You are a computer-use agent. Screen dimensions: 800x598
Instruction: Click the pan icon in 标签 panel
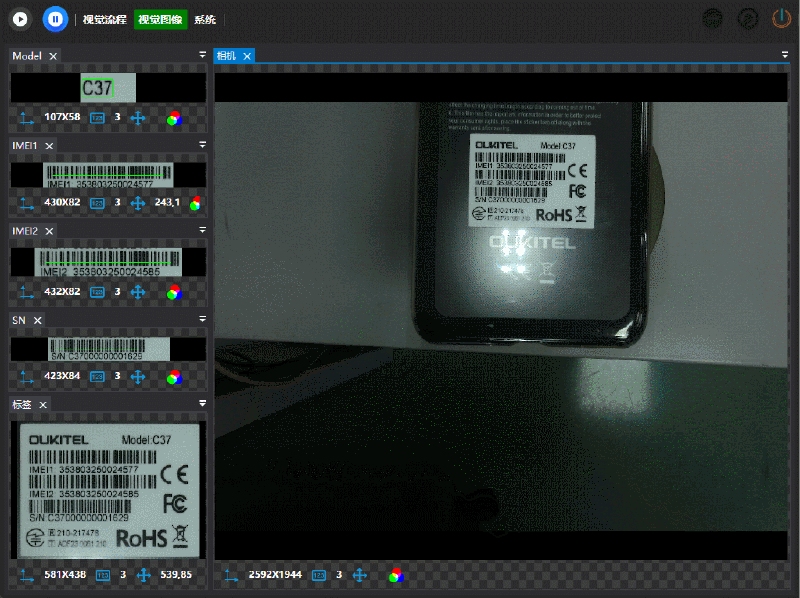tap(143, 575)
